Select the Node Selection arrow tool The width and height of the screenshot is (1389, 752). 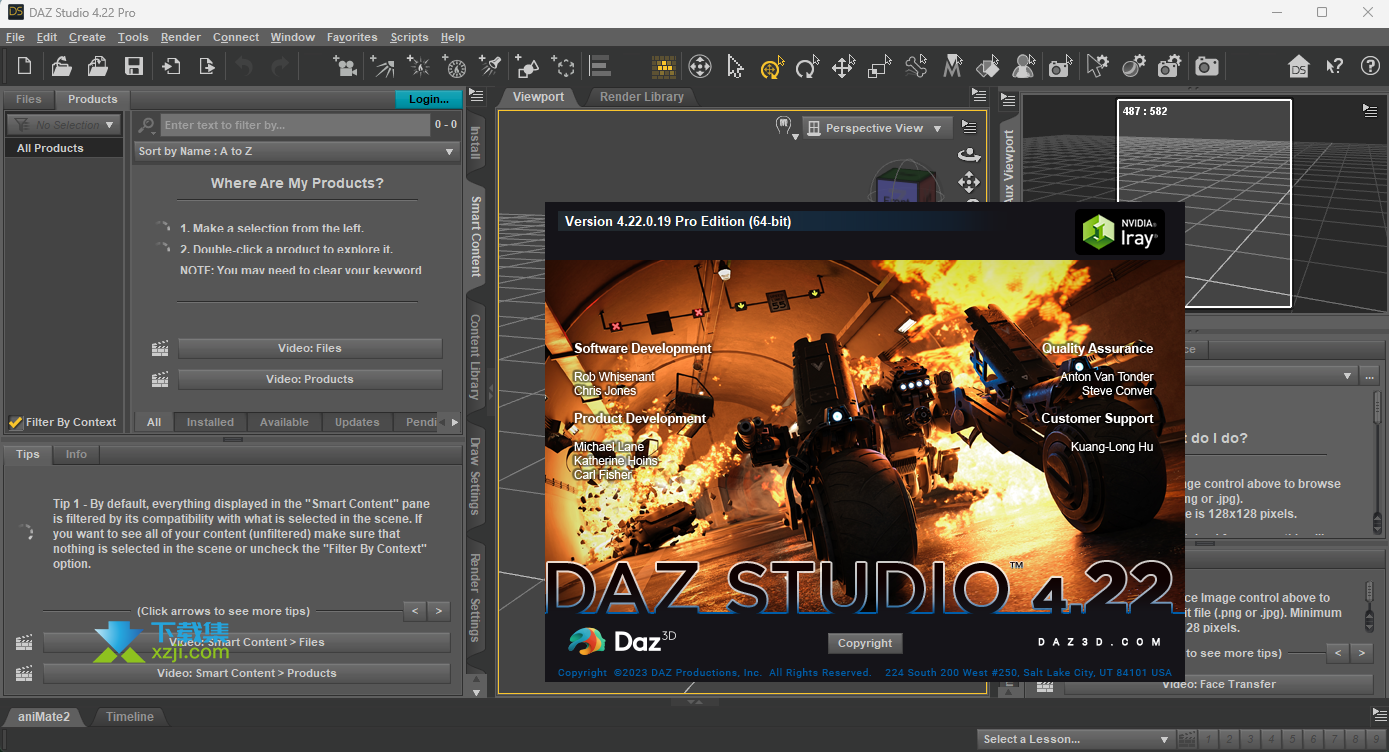pos(736,67)
